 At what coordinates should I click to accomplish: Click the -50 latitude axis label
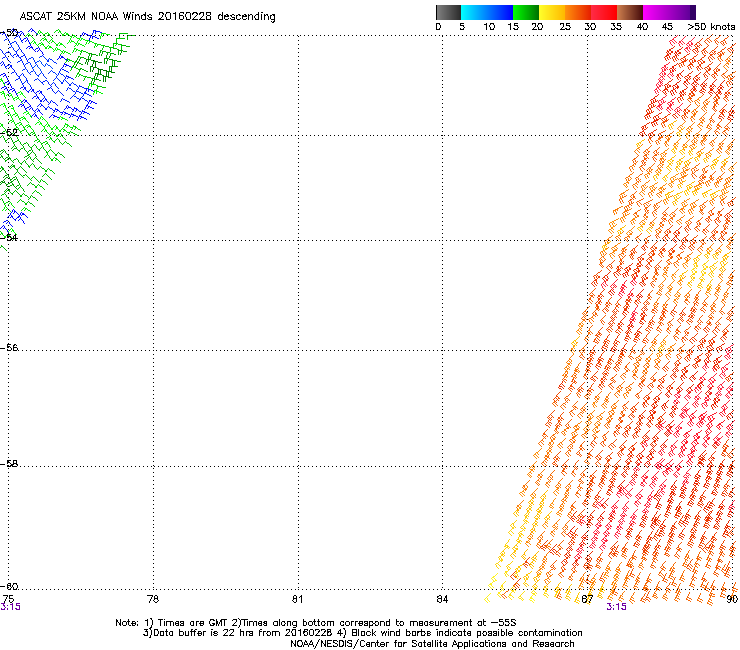(9, 33)
